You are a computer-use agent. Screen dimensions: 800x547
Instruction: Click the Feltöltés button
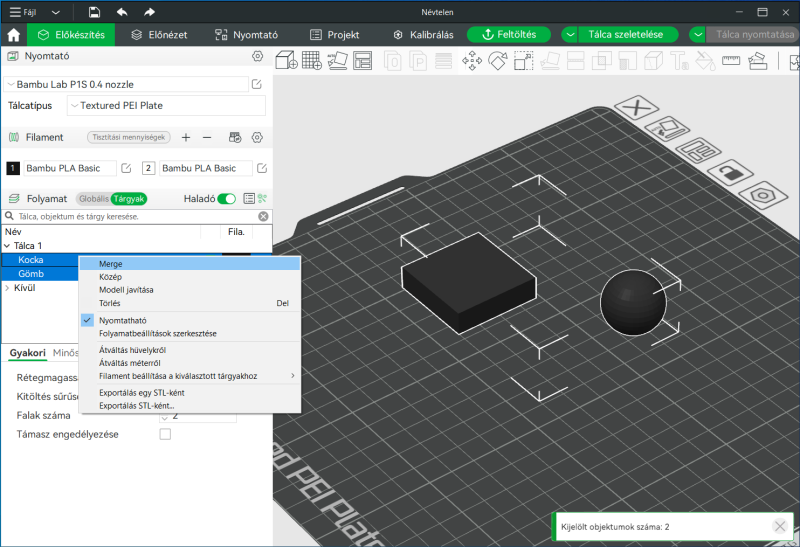coord(509,35)
